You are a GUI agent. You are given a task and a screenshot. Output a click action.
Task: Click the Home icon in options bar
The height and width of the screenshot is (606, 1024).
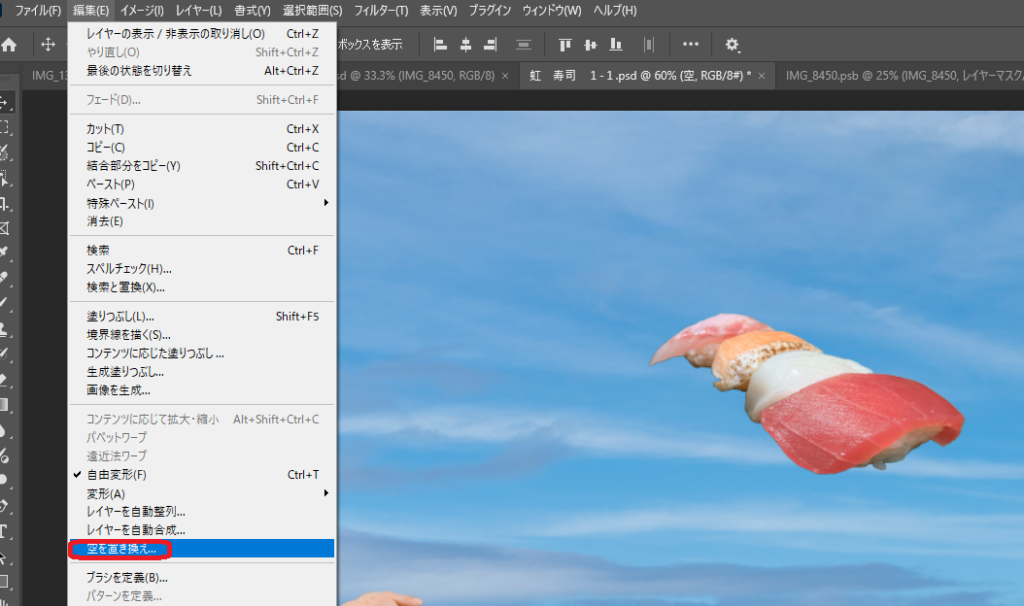click(10, 45)
